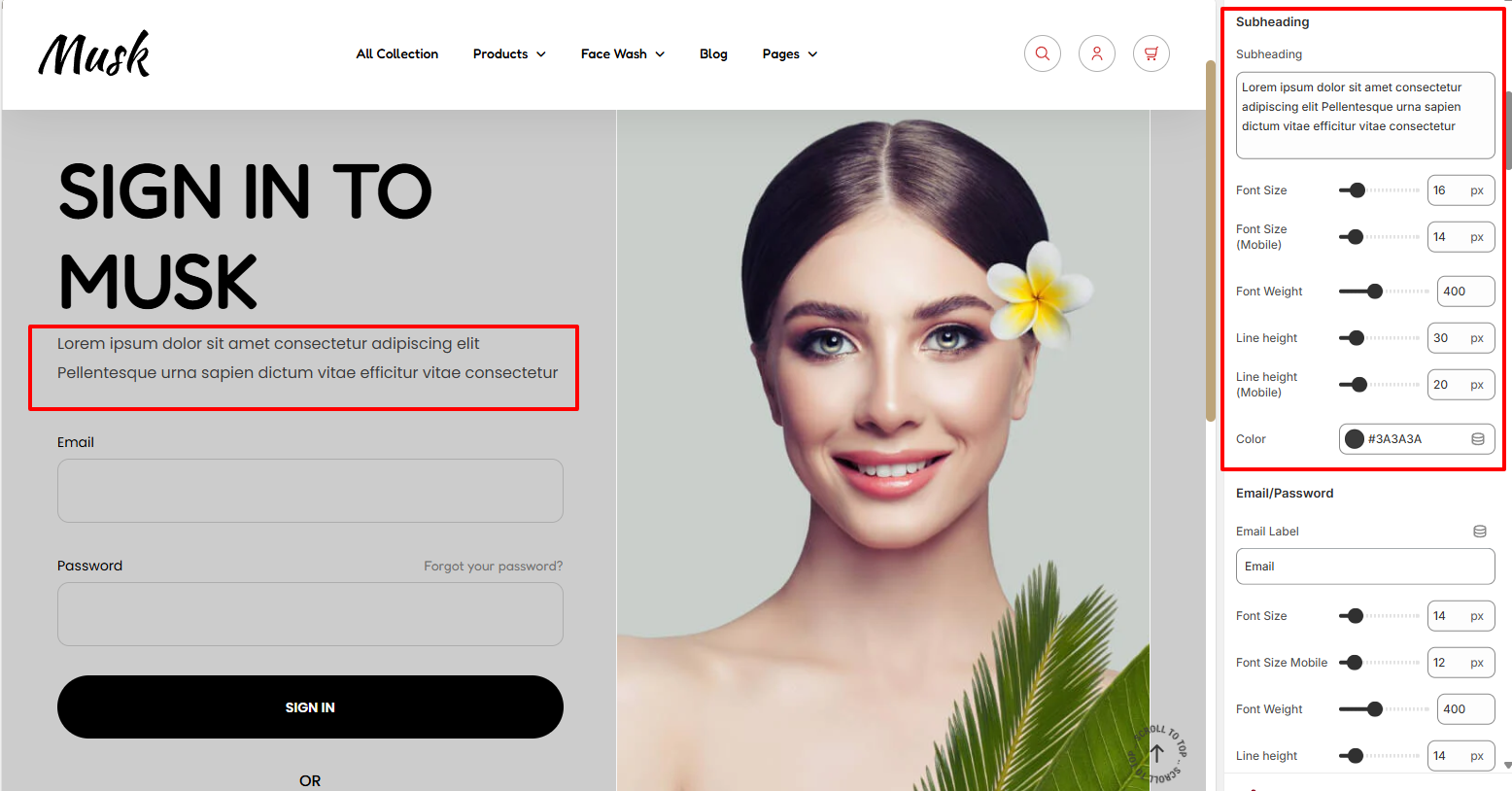Open the user account icon
The height and width of the screenshot is (791, 1512).
coord(1097,53)
